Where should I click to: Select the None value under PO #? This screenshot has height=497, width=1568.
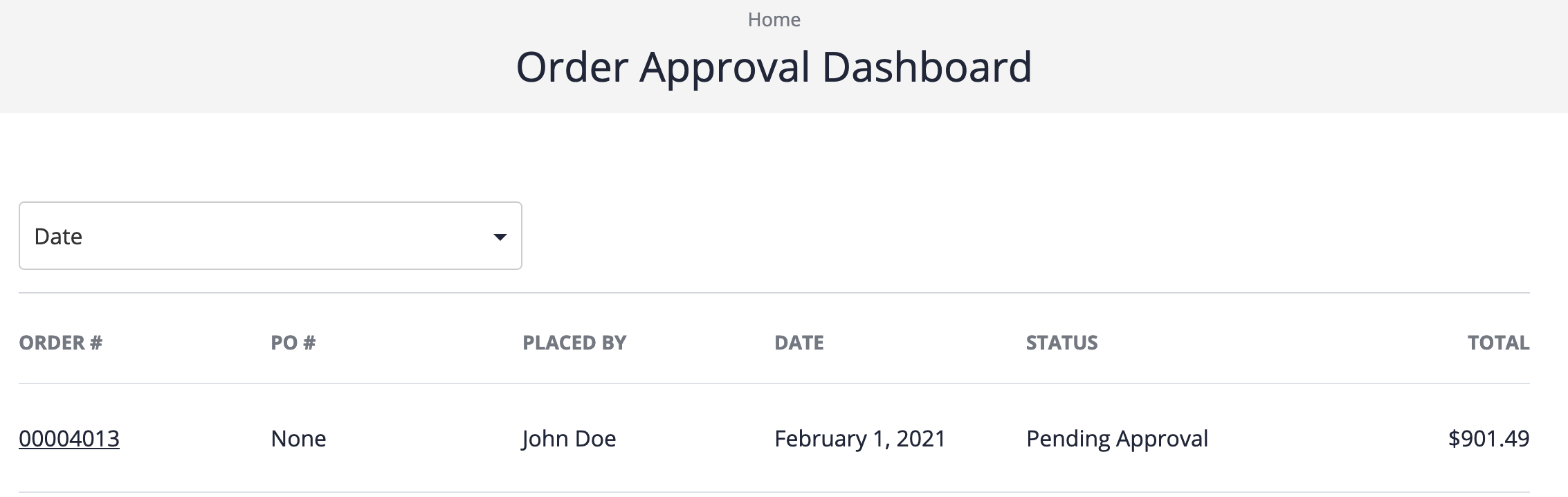299,437
